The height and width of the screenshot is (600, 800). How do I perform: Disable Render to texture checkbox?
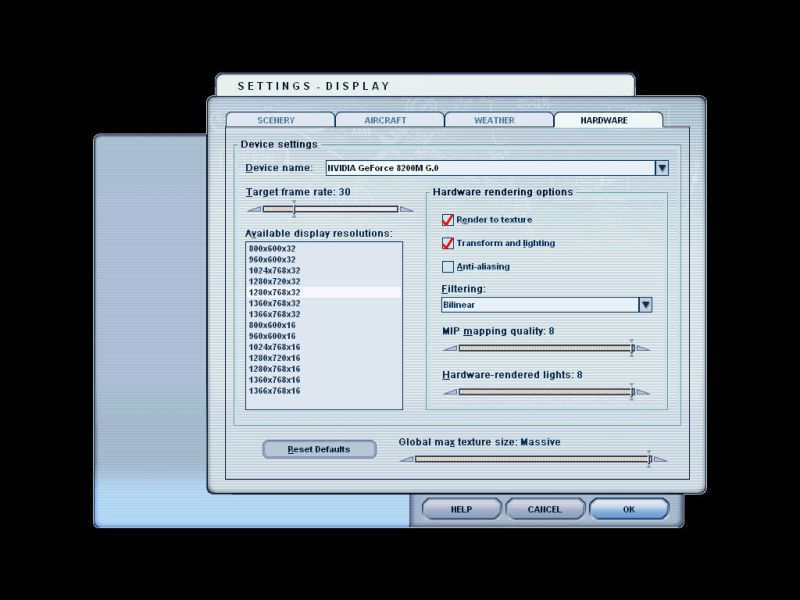click(448, 220)
